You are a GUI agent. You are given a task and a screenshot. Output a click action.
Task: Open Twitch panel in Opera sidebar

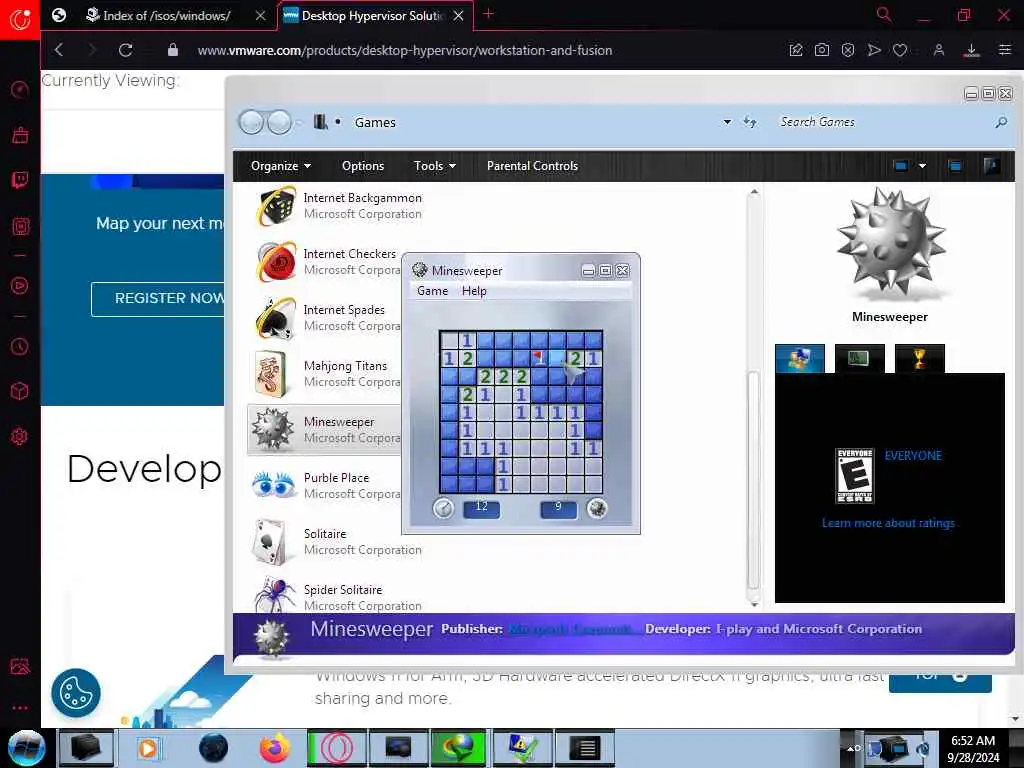pyautogui.click(x=20, y=180)
